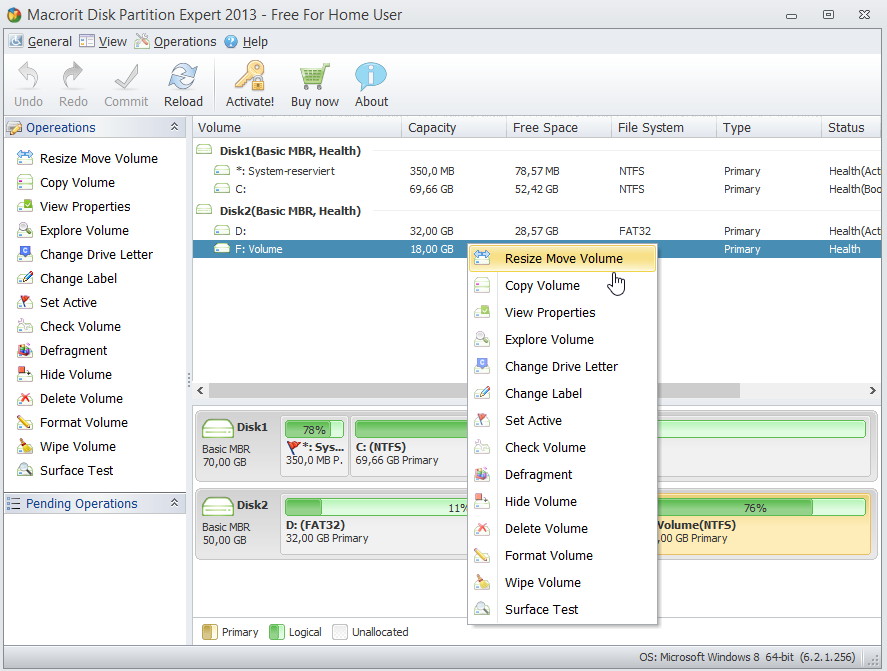Click scroll left arrow of volume list
887x671 pixels.
tap(200, 390)
